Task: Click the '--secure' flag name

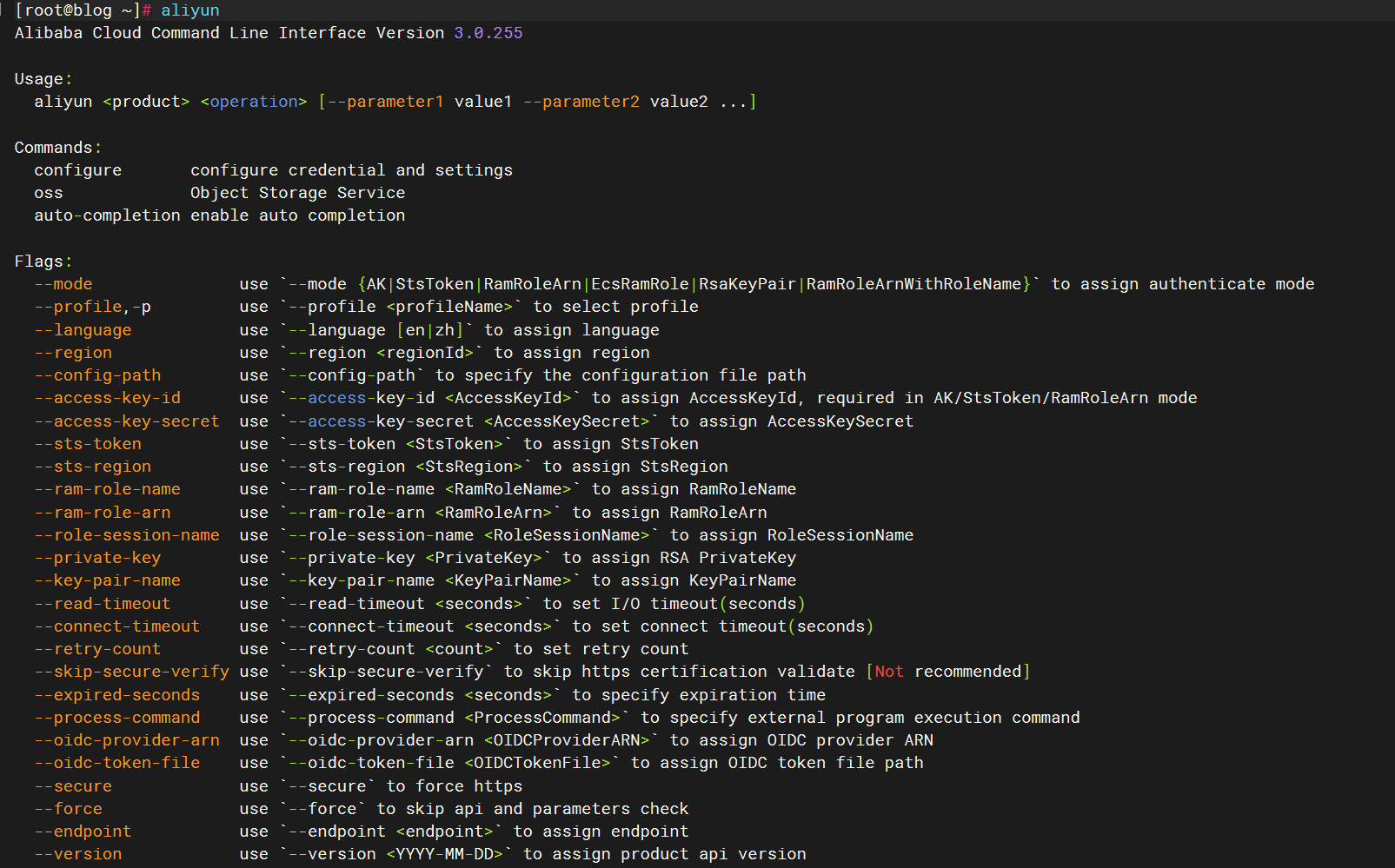Action: pos(73,786)
